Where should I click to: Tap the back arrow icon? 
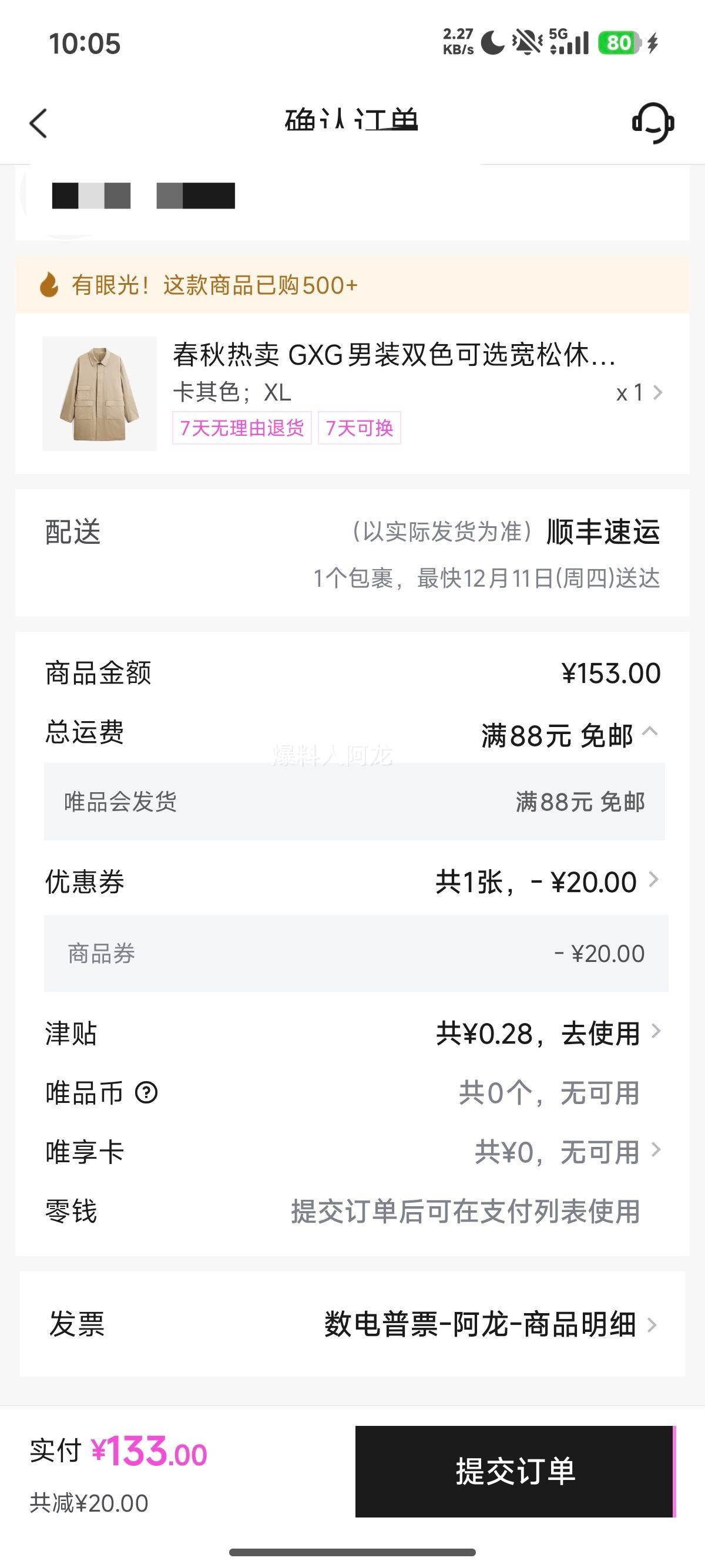tap(38, 123)
